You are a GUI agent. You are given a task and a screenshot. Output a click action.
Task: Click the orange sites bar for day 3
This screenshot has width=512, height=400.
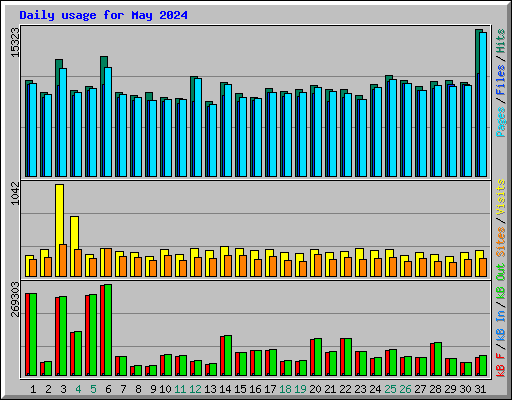(x=63, y=260)
